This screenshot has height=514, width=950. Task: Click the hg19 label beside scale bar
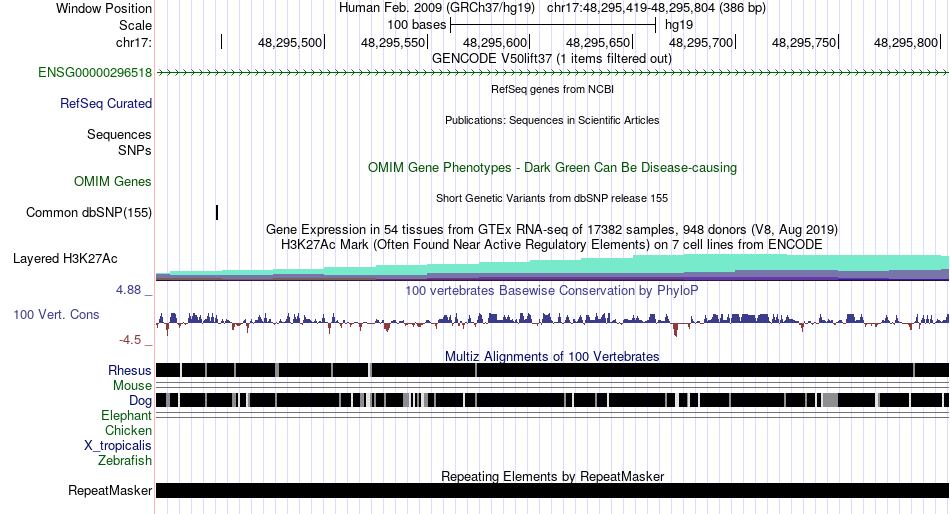pos(679,25)
